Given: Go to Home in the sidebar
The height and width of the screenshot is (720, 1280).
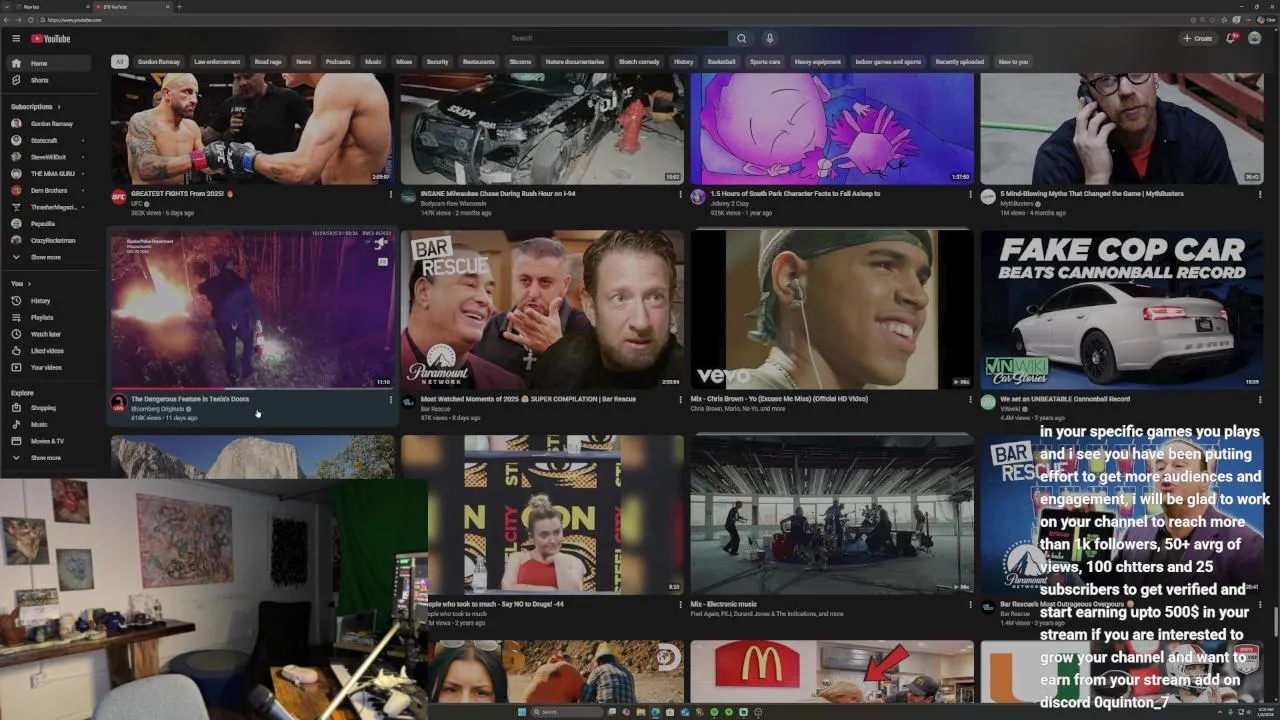Looking at the screenshot, I should (x=50, y=63).
